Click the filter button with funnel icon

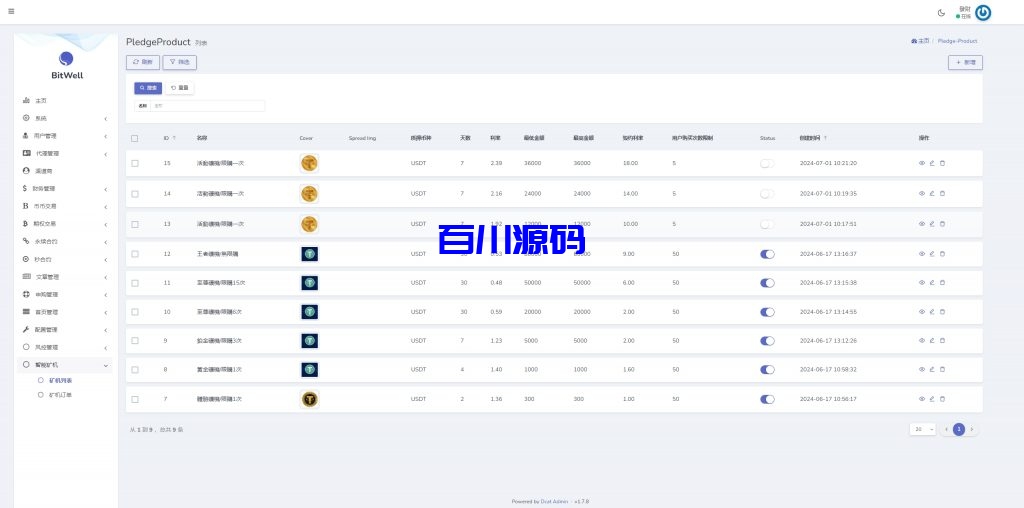(180, 63)
